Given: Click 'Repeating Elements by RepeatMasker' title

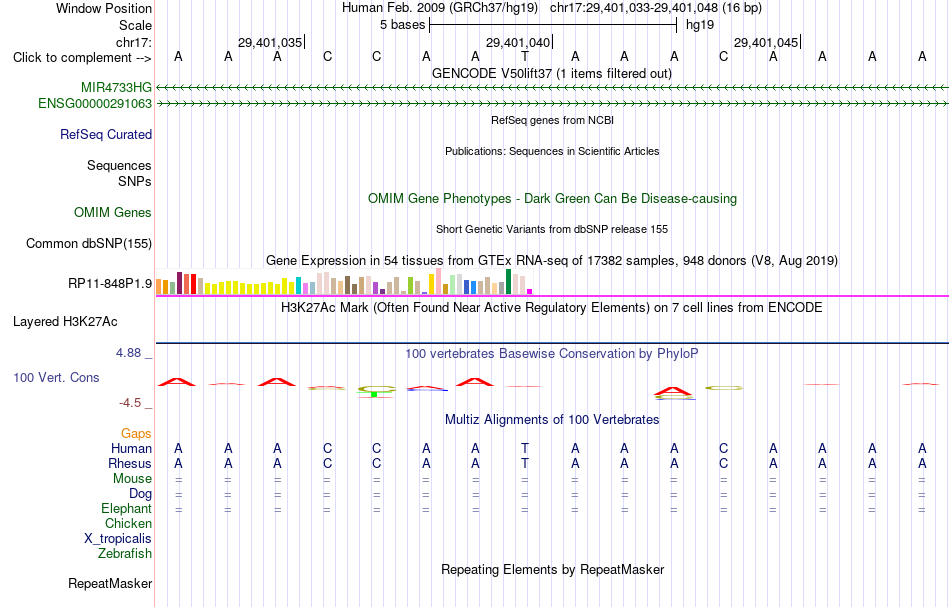Looking at the screenshot, I should [x=553, y=569].
